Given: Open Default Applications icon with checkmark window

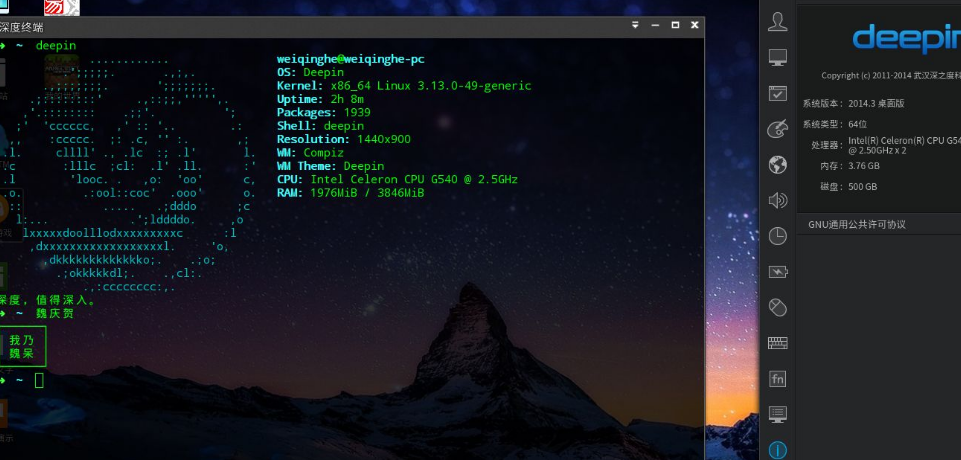Looking at the screenshot, I should tap(778, 94).
